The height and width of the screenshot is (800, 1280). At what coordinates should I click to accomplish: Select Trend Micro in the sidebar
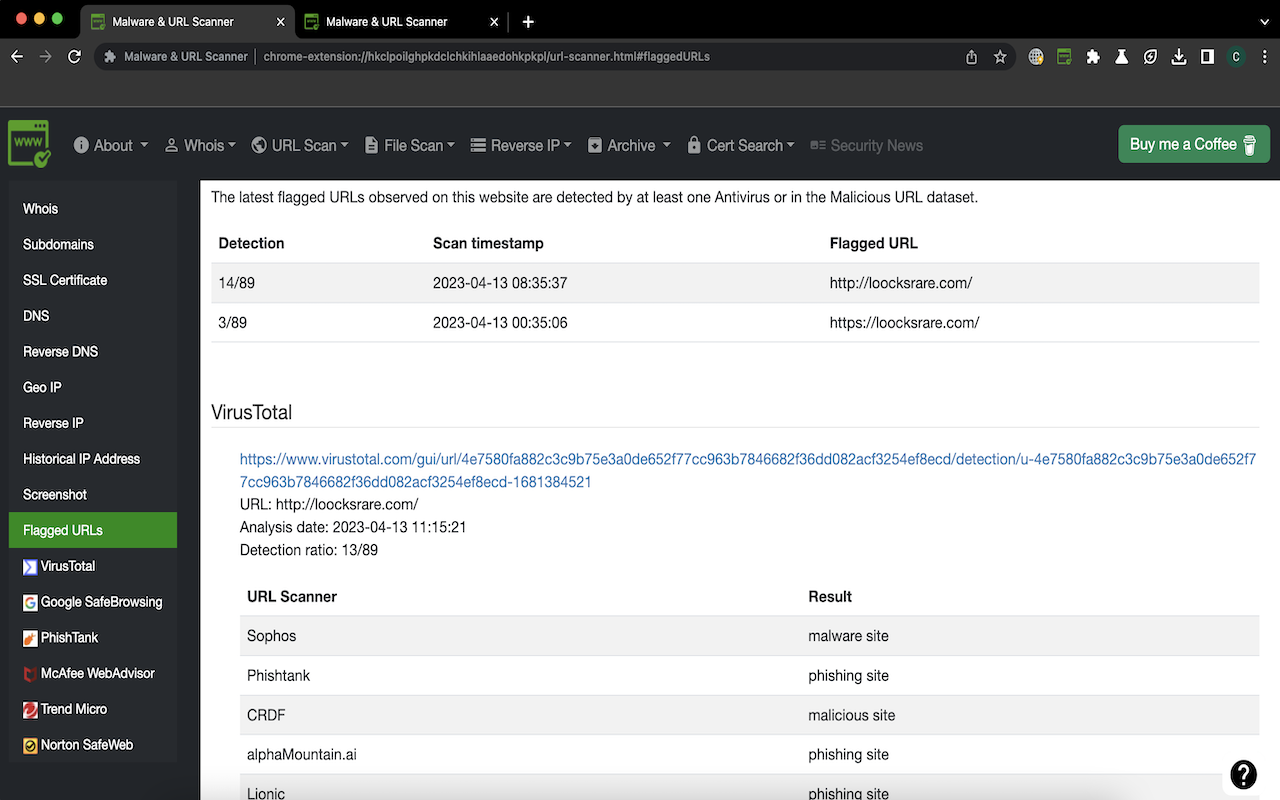(x=73, y=709)
